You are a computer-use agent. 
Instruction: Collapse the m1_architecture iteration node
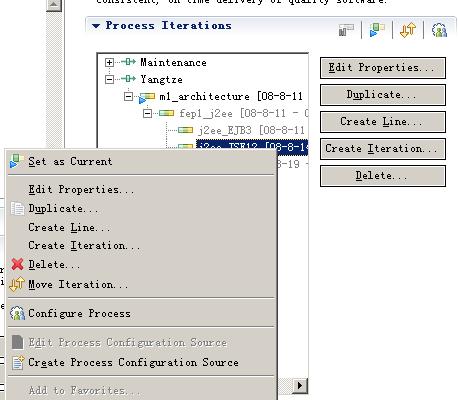(128, 96)
